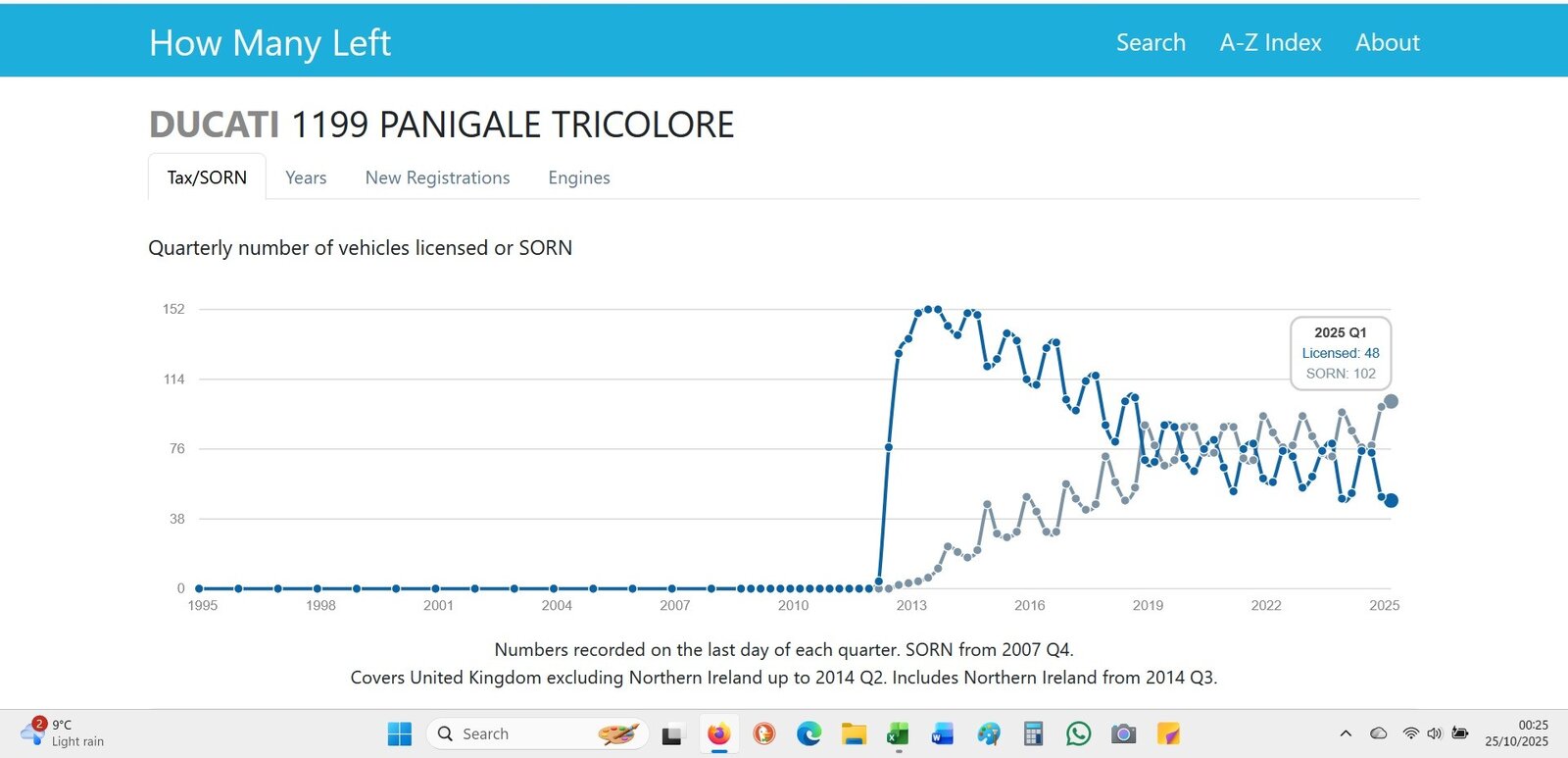This screenshot has height=758, width=1568.
Task: Open File Explorer from taskbar
Action: (854, 733)
